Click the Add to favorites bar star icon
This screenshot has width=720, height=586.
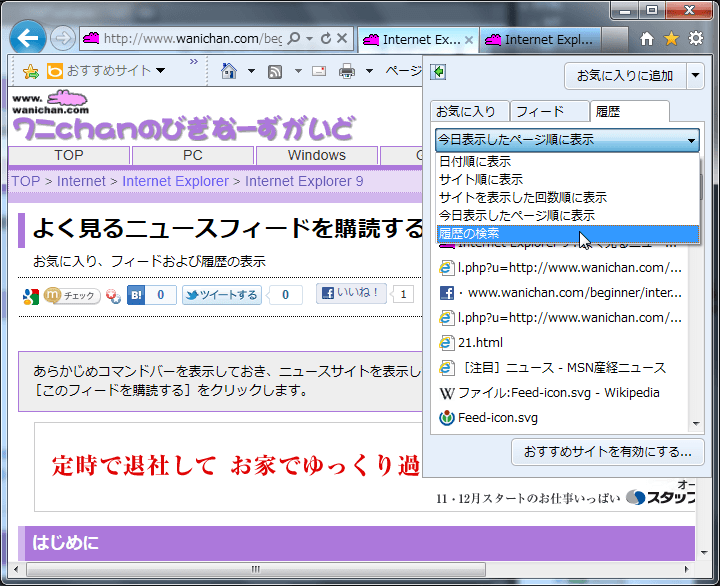pyautogui.click(x=31, y=72)
